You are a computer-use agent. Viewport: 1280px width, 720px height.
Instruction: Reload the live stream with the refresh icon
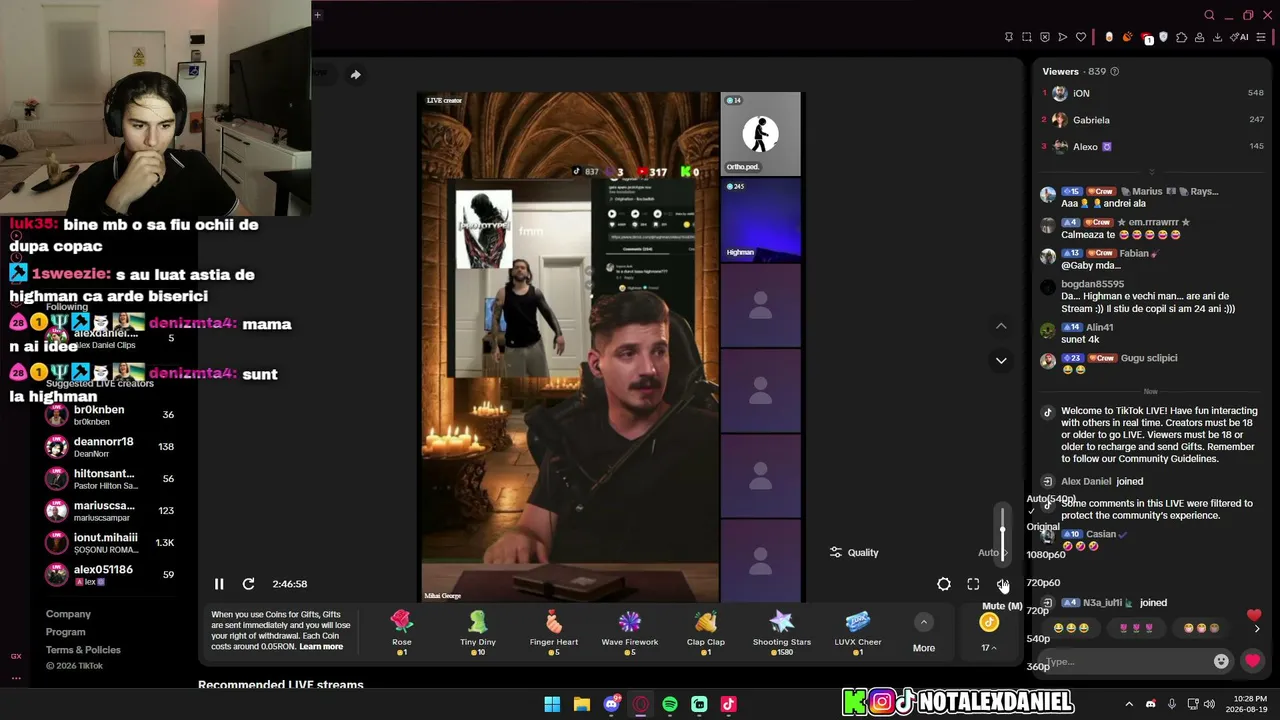click(x=248, y=584)
